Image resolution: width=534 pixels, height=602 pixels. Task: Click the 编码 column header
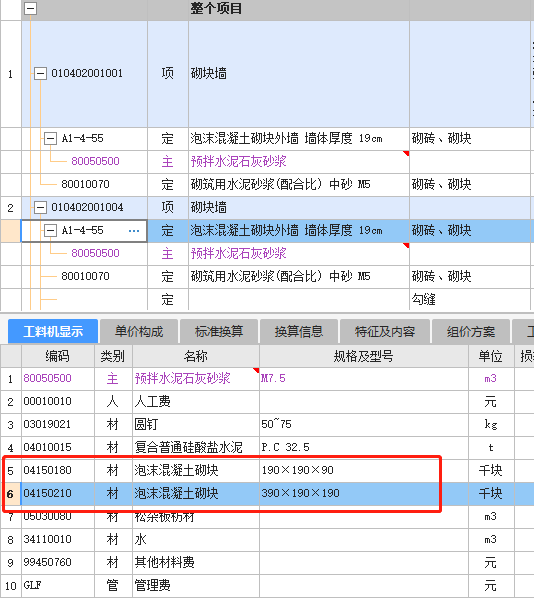pos(58,356)
